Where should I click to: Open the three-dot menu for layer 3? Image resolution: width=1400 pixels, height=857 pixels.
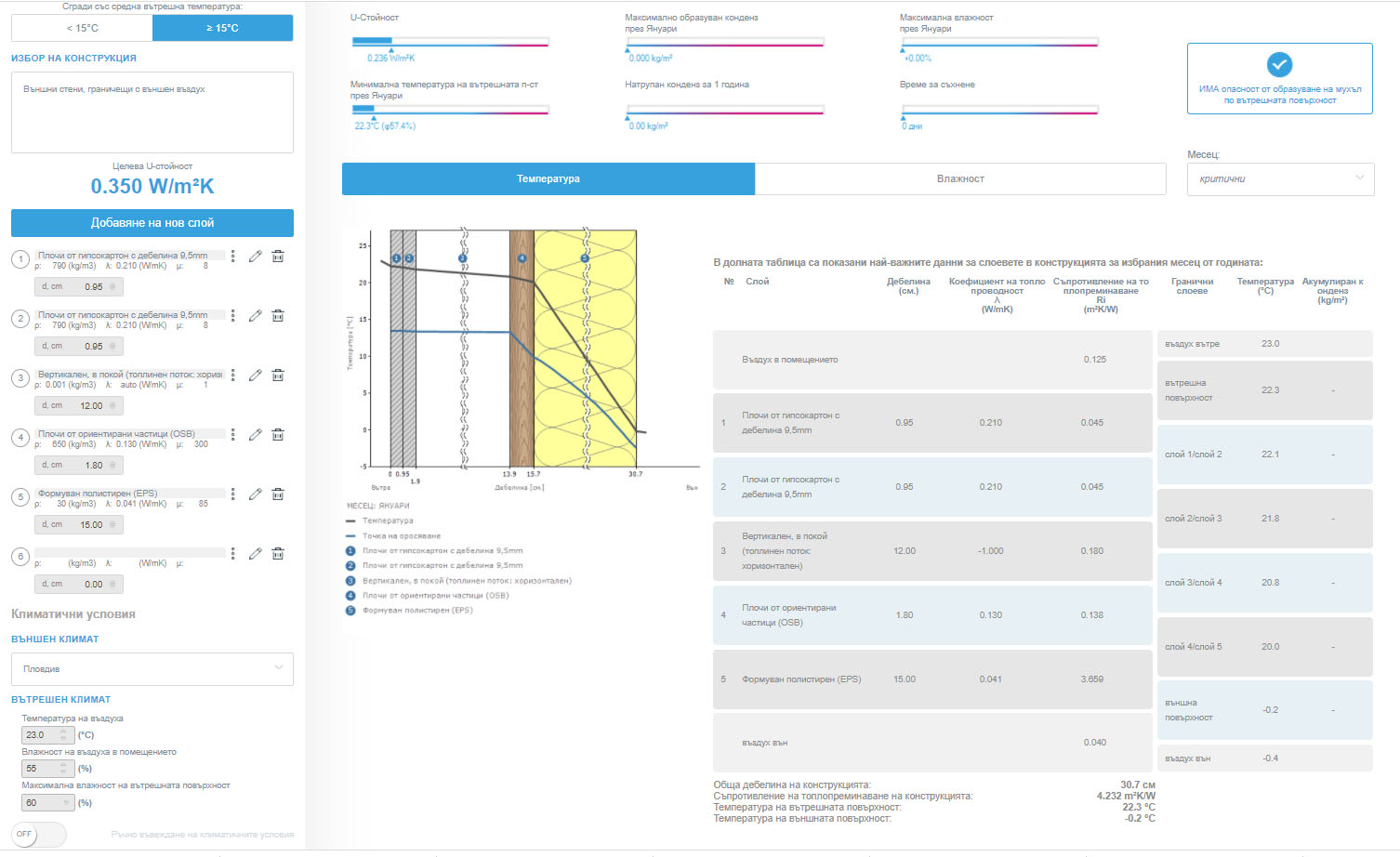tap(233, 376)
